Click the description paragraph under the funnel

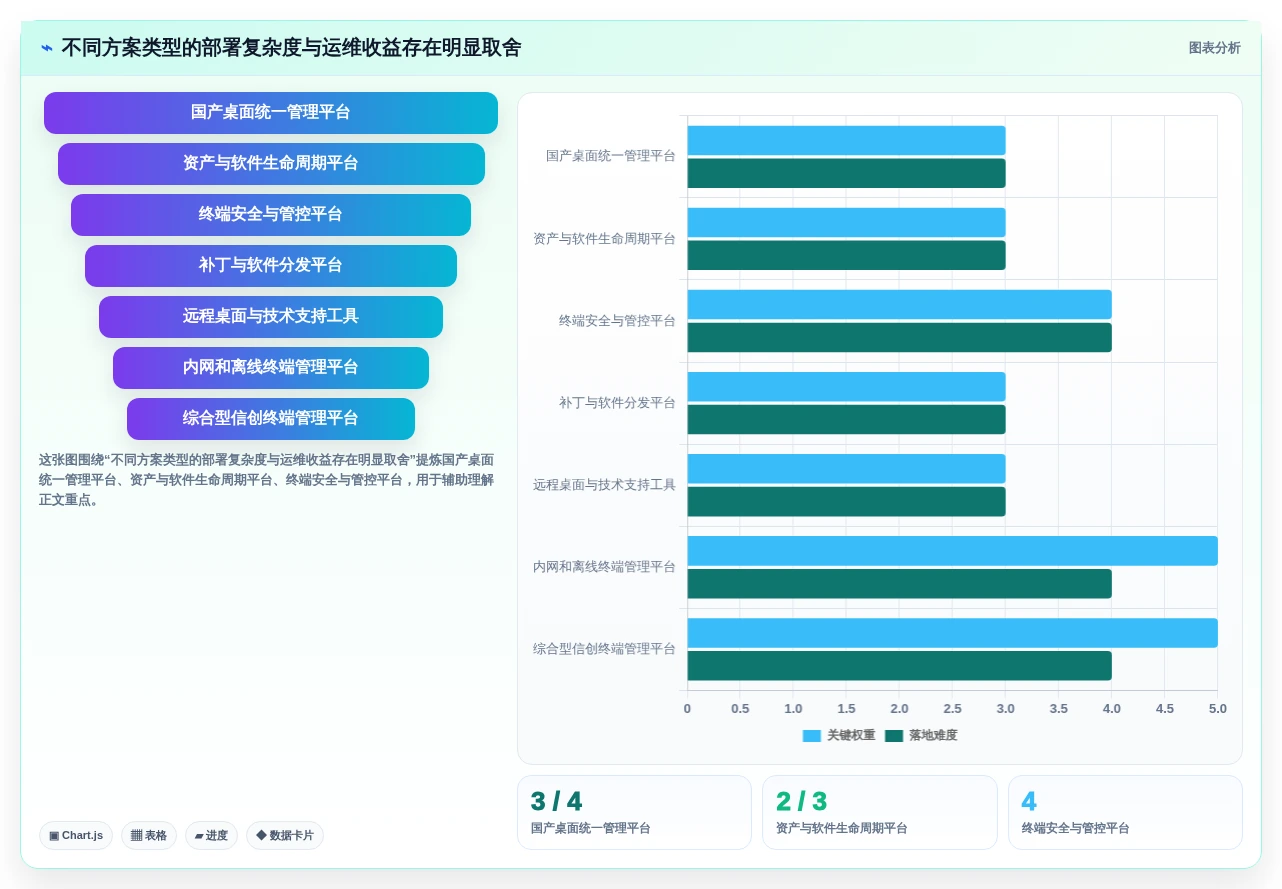click(x=266, y=480)
